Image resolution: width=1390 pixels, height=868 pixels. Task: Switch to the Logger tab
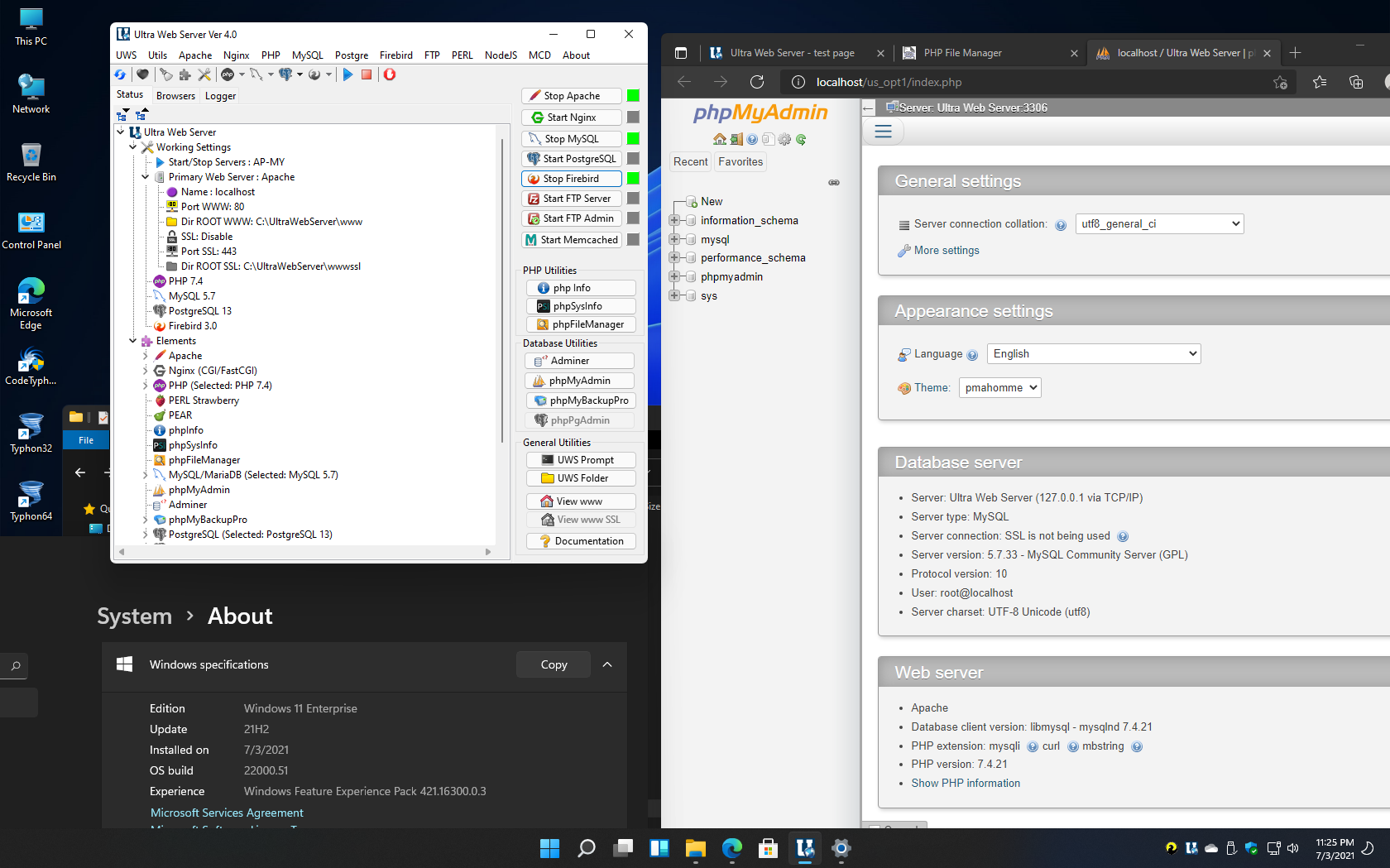tap(221, 96)
